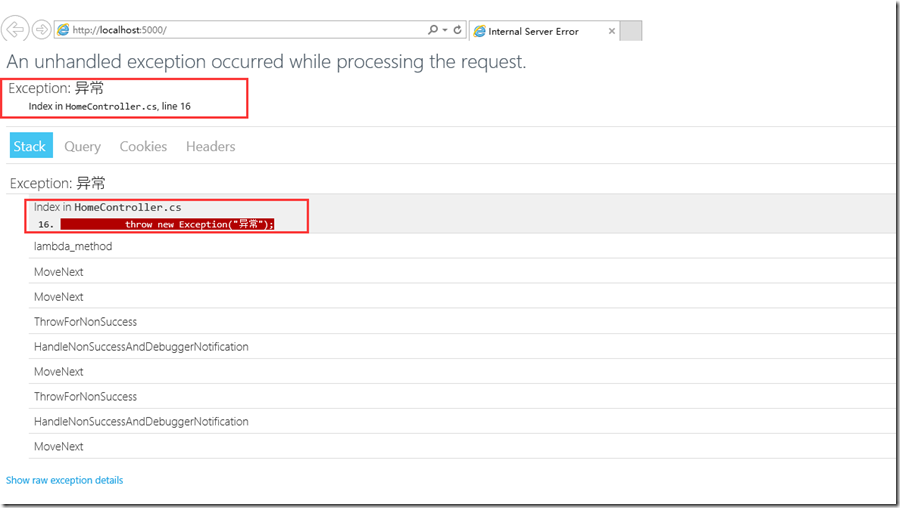Switch to the Stack tab
The width and height of the screenshot is (900, 508).
31,146
